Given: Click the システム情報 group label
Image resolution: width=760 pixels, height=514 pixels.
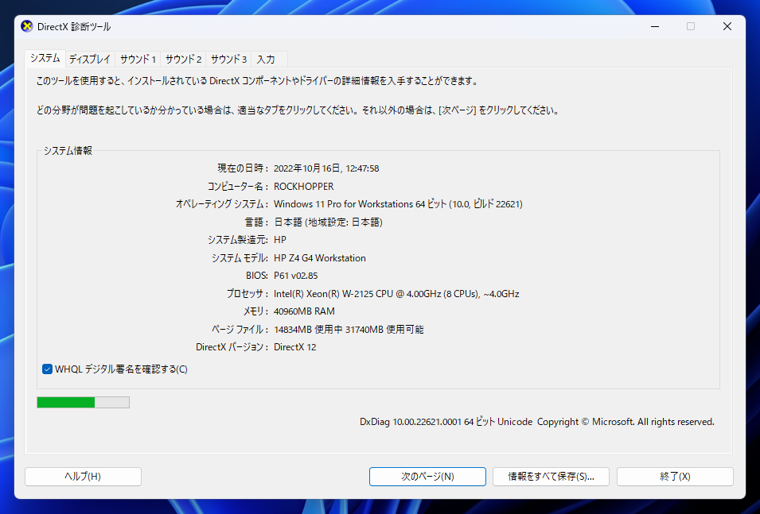Looking at the screenshot, I should point(68,151).
